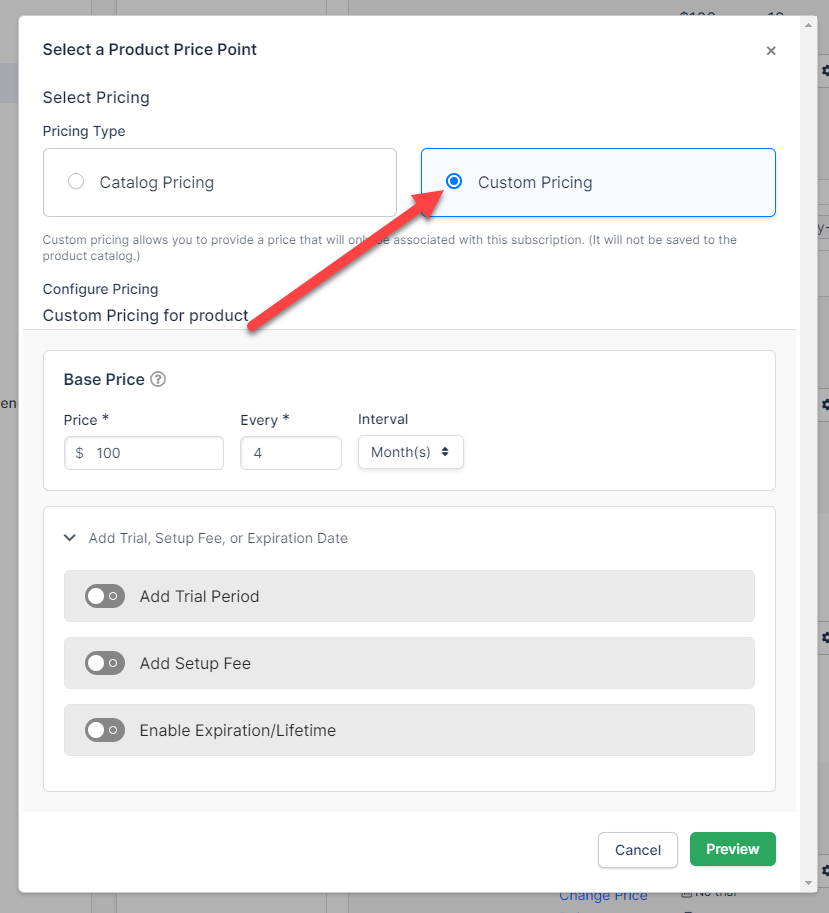829x913 pixels.
Task: Turn on the Add Setup Fee switch
Action: tap(105, 663)
